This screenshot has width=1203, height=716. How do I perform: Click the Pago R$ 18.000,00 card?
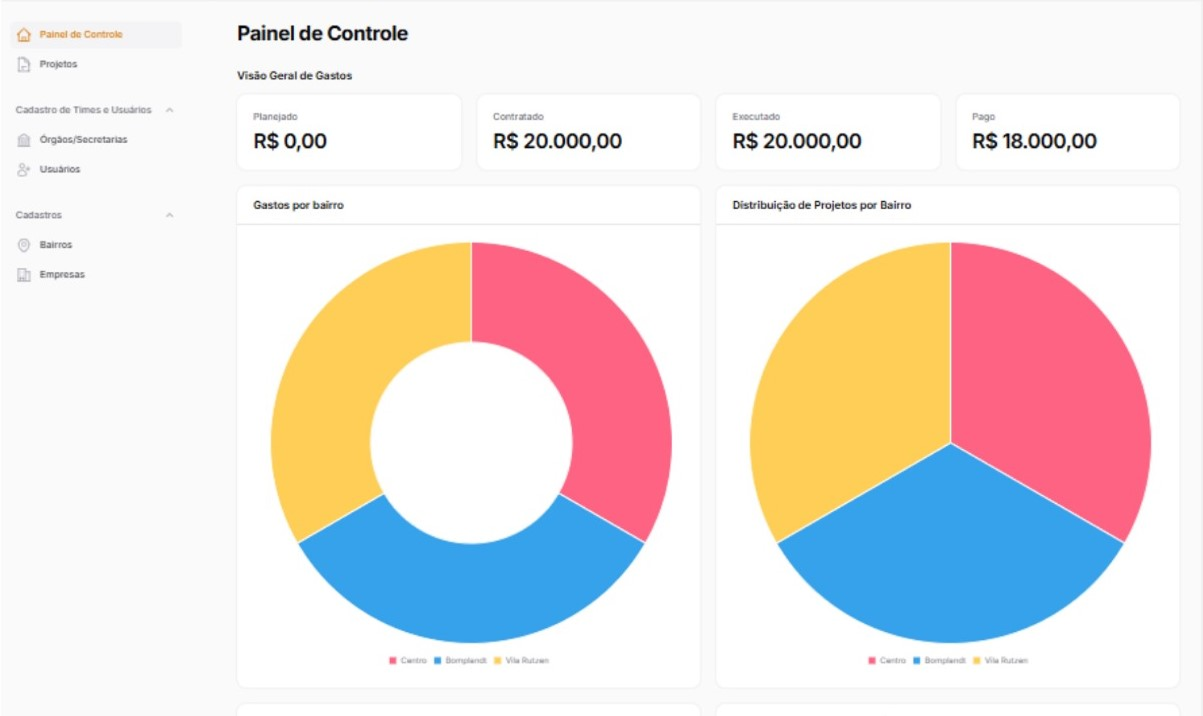(x=1067, y=132)
